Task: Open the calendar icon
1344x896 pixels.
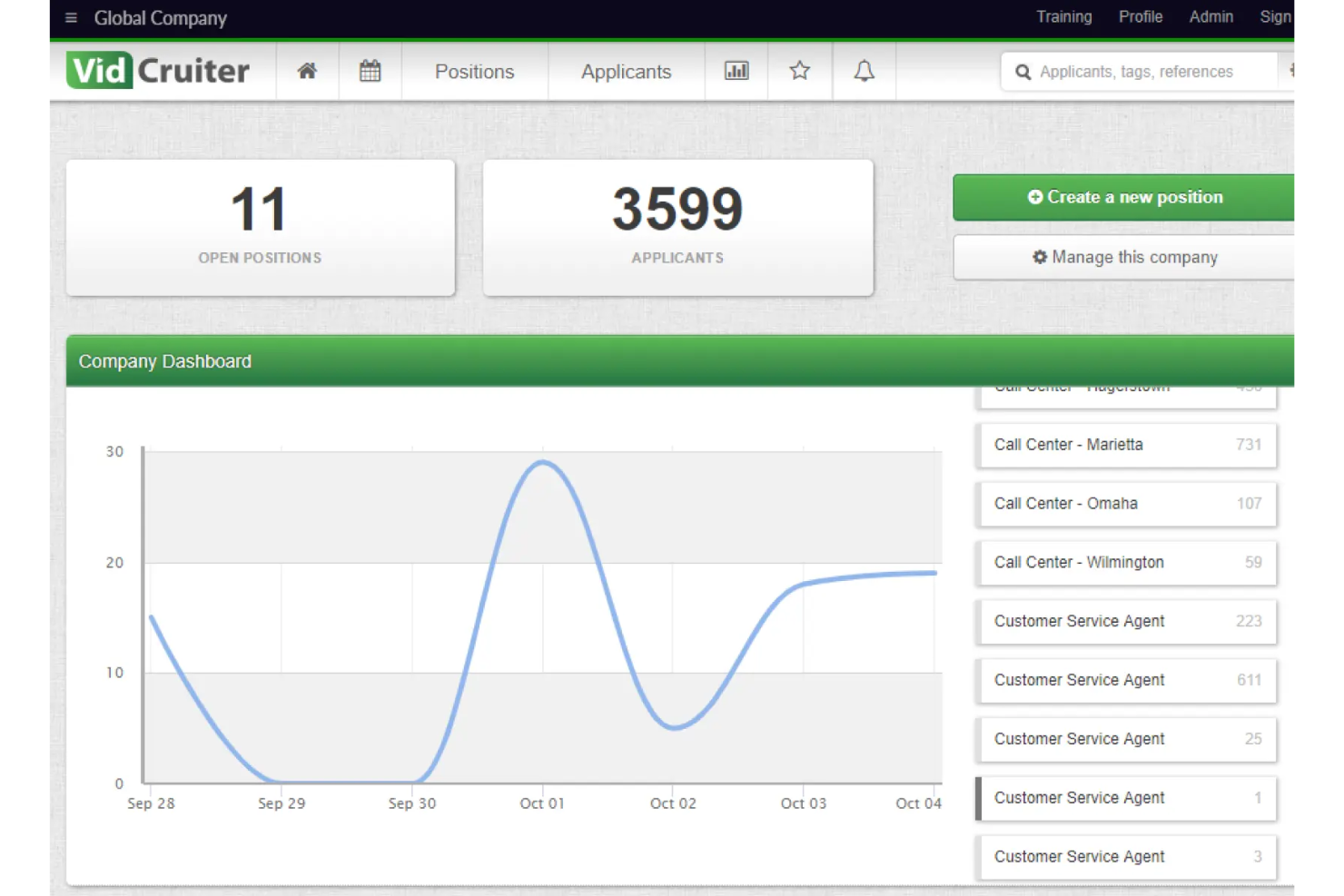Action: click(370, 70)
